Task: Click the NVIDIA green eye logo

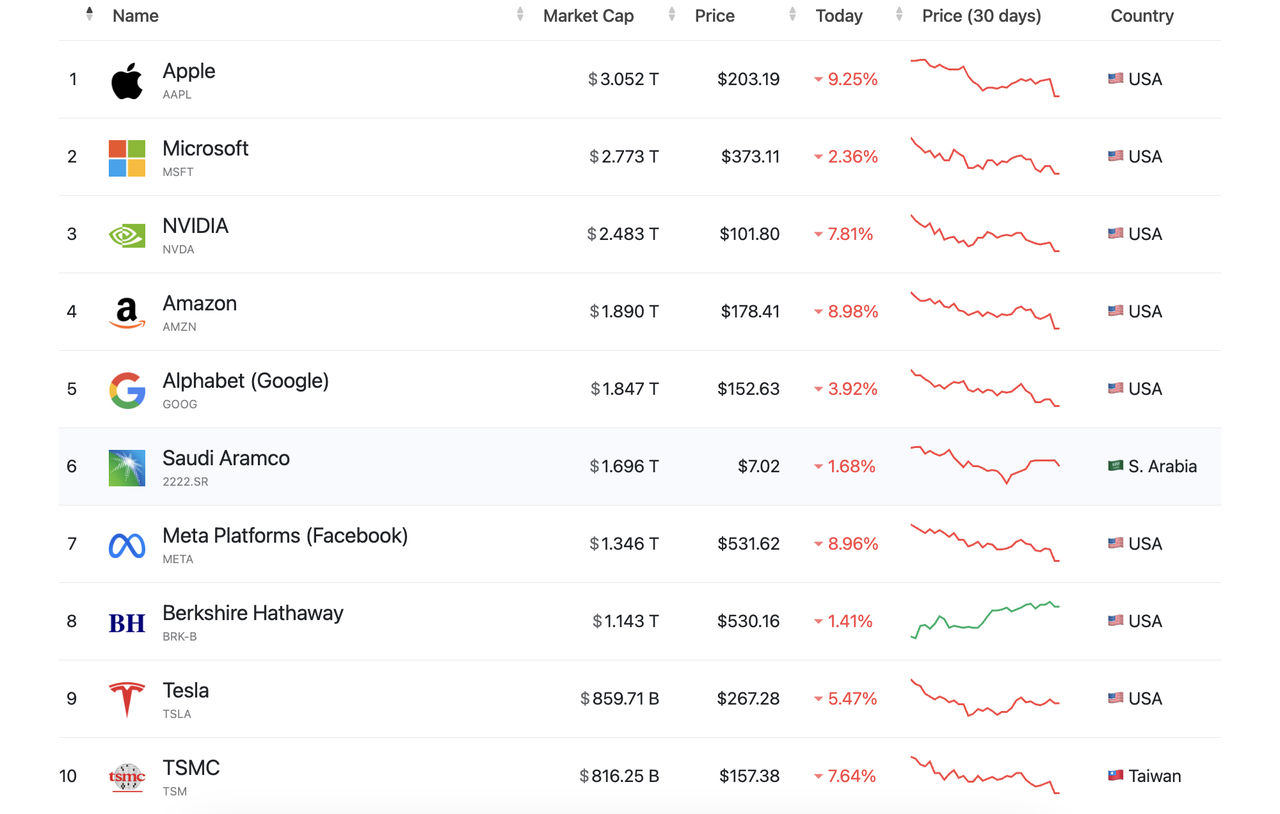Action: pos(127,235)
